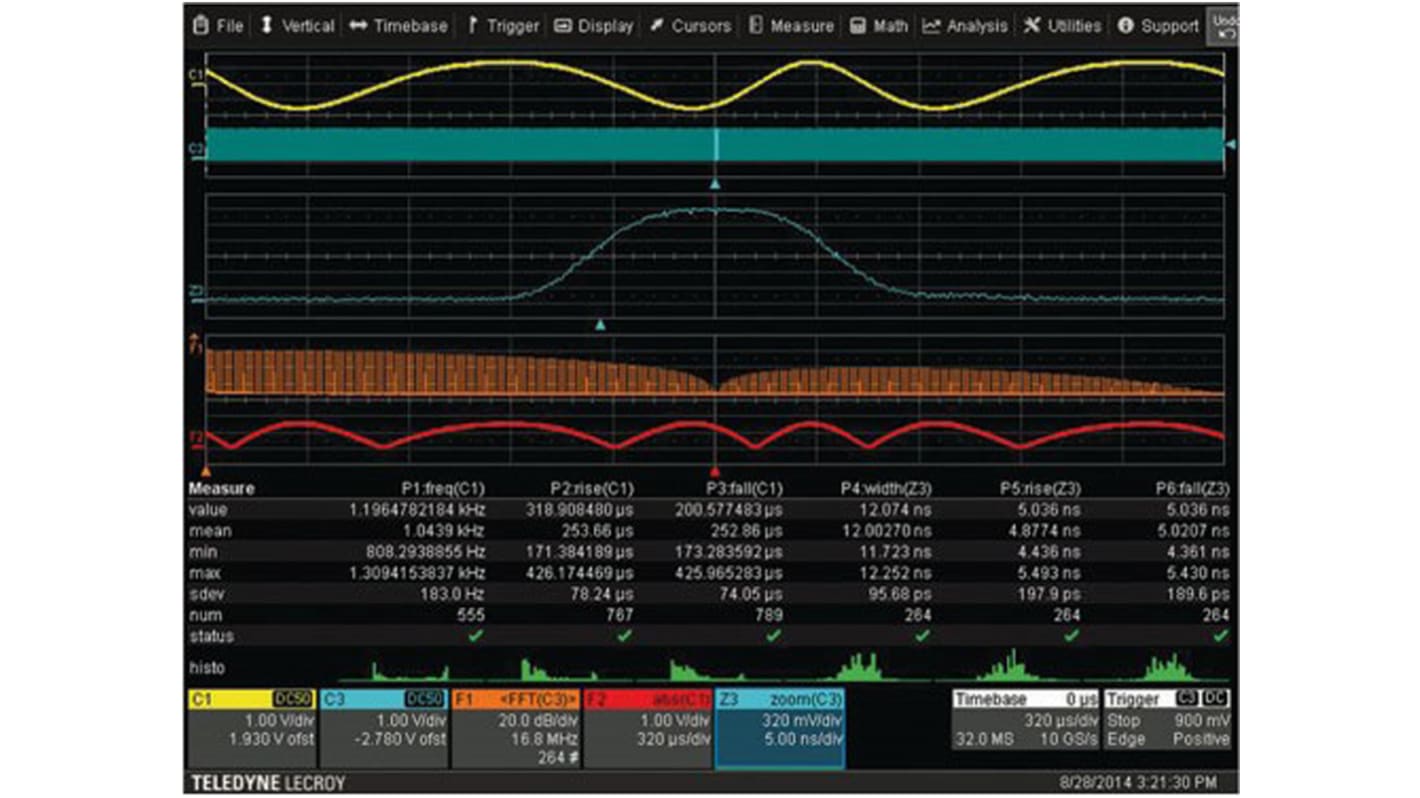
Task: Open the orange F1 FFT(C3) descriptor box
Action: [516, 728]
